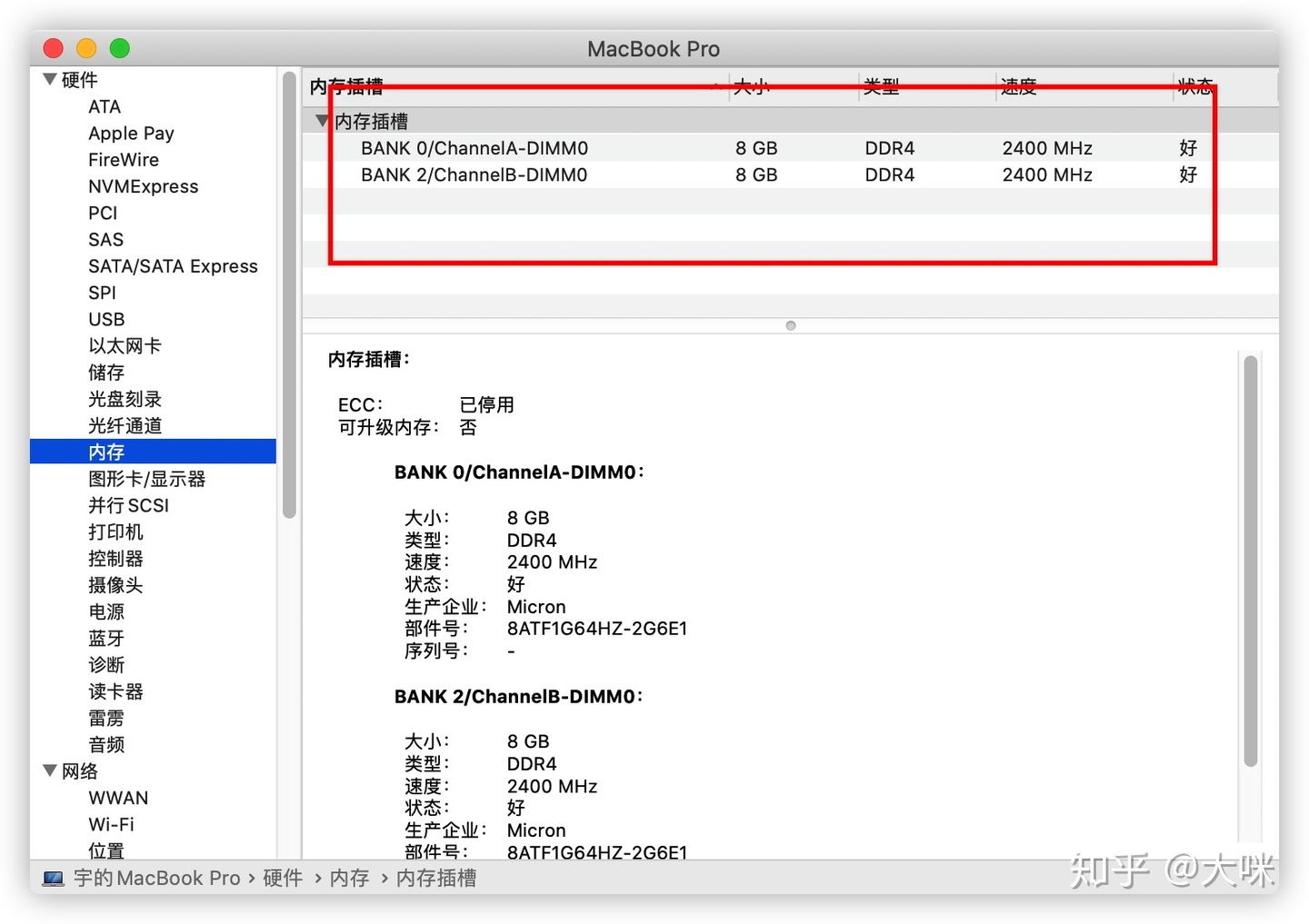Sort by the 大小 column header
This screenshot has height=924, width=1309.
[x=751, y=86]
